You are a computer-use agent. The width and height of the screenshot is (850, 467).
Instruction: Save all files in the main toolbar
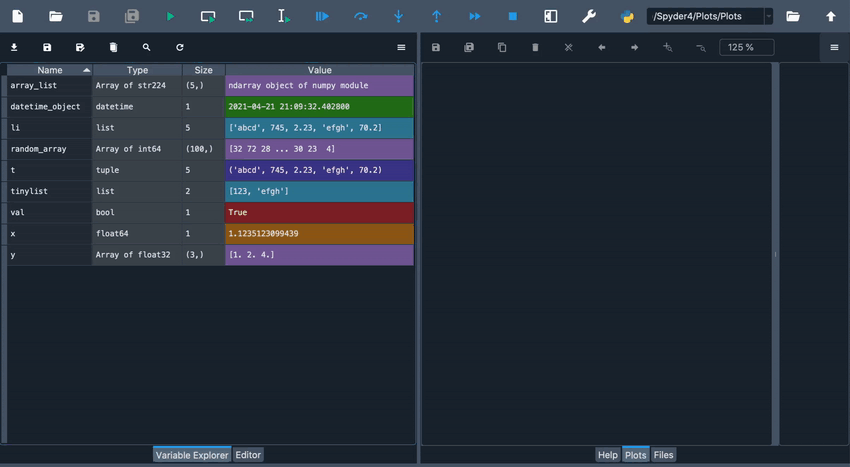point(132,16)
